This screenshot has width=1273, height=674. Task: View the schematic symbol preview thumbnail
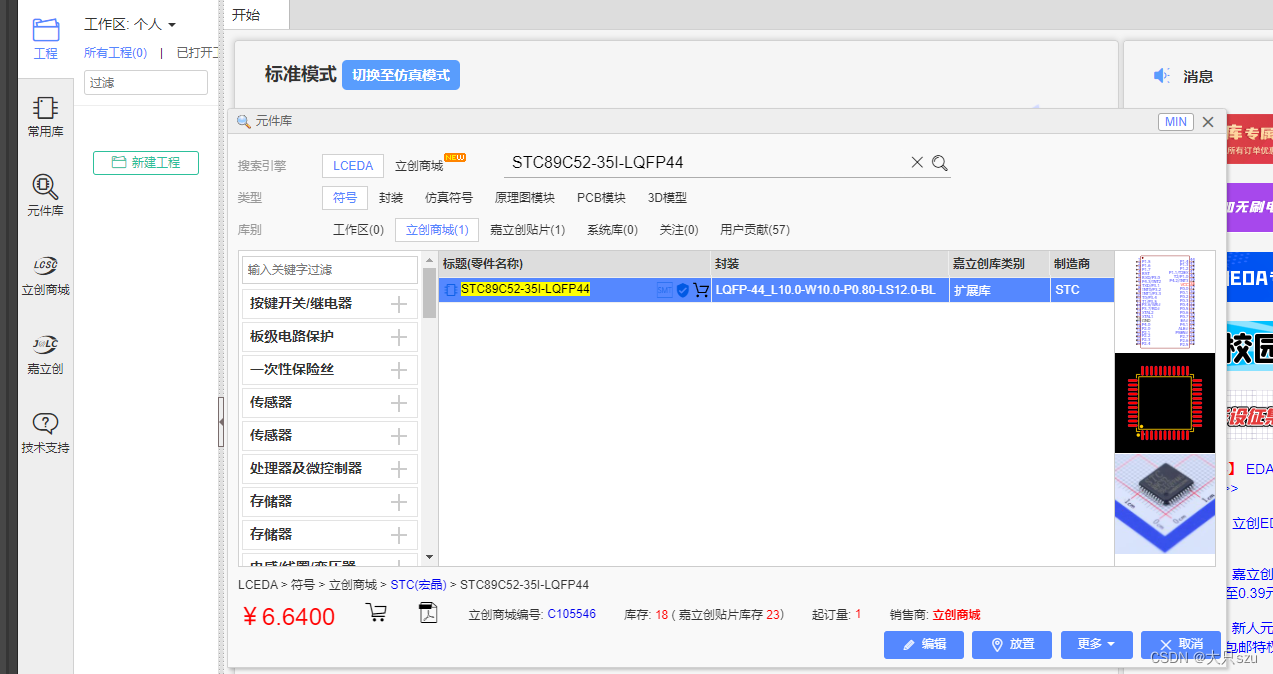tap(1165, 302)
